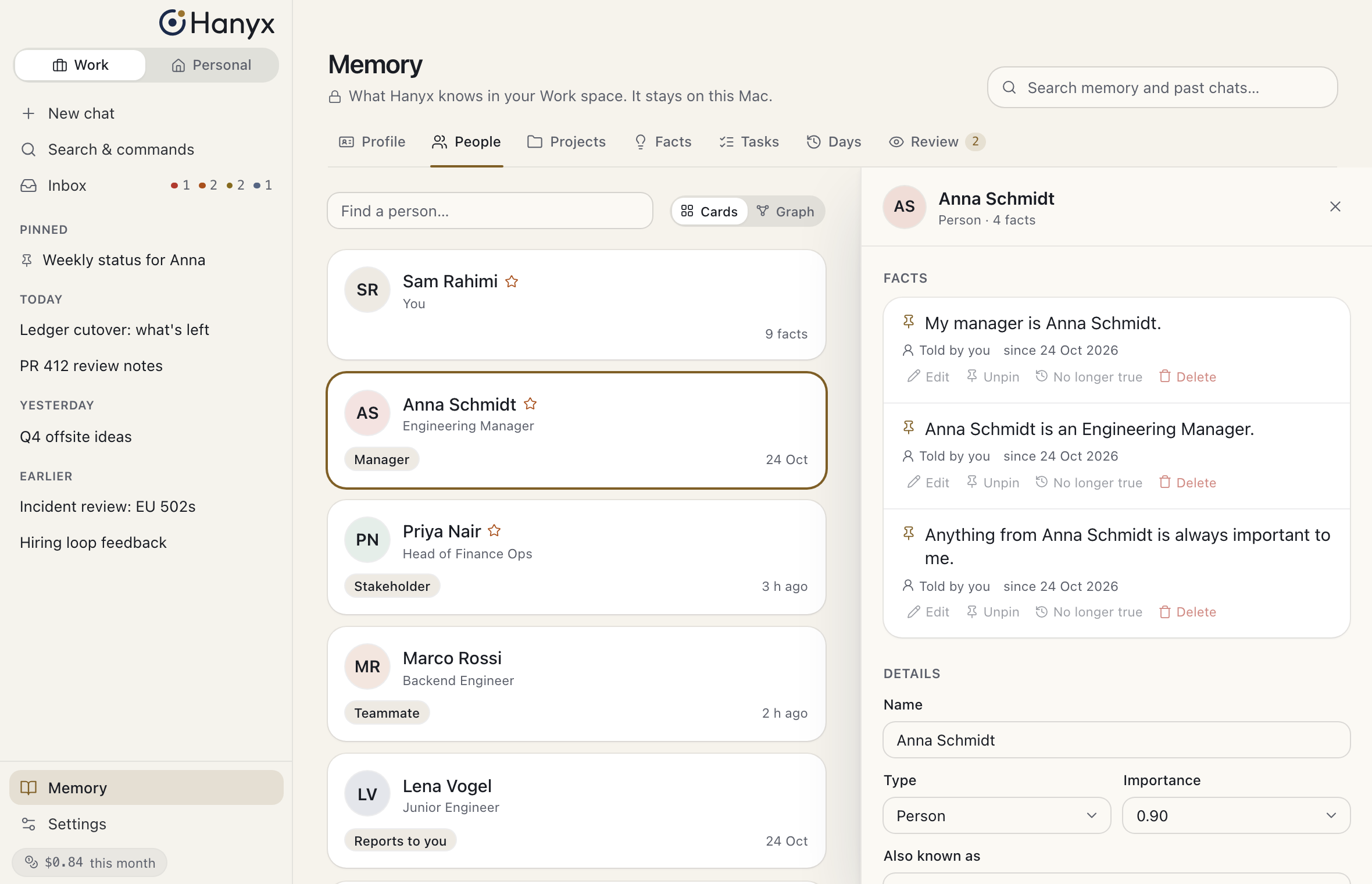This screenshot has width=1372, height=884.
Task: Click the Hanyx logo icon
Action: (x=173, y=23)
